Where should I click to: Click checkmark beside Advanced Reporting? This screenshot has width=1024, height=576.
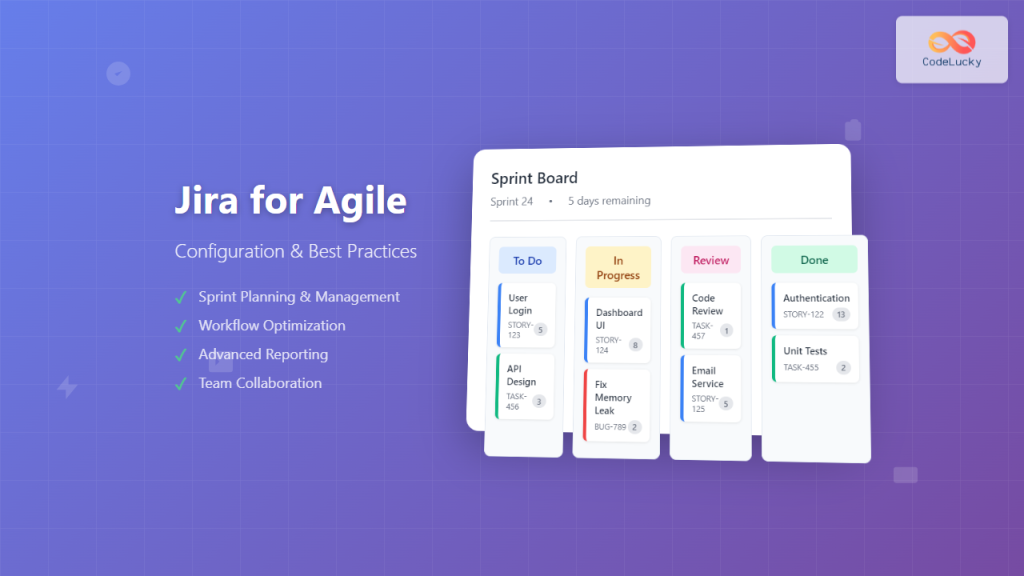pyautogui.click(x=181, y=354)
